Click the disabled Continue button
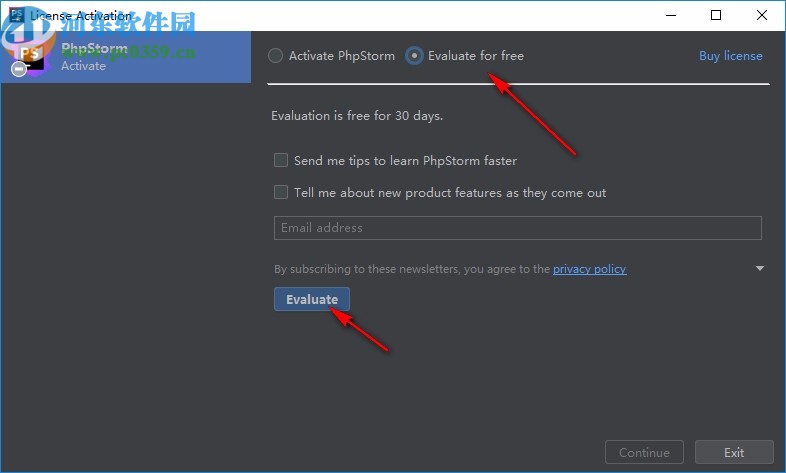The width and height of the screenshot is (786, 473). click(644, 452)
